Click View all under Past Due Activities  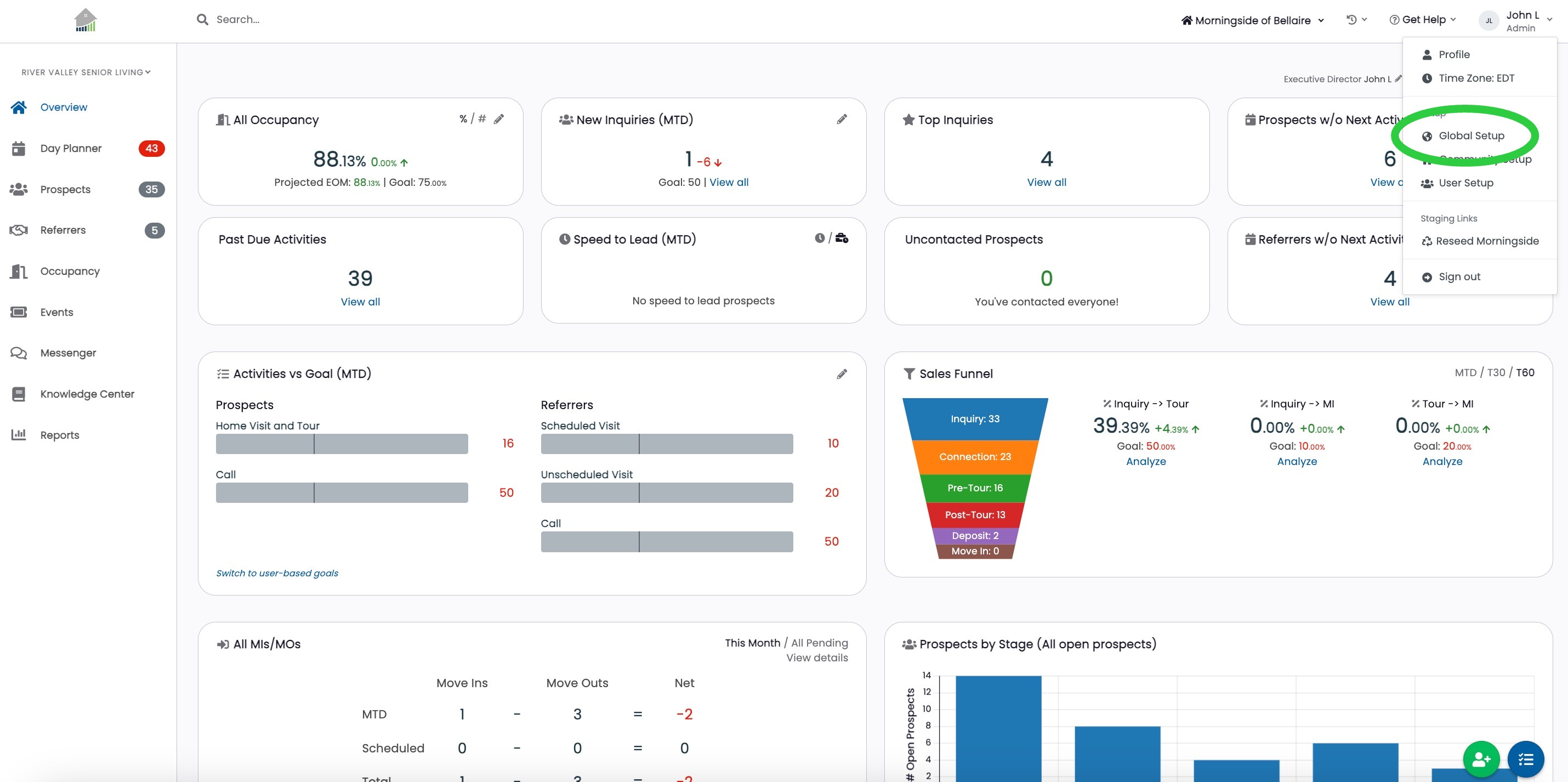click(x=360, y=302)
